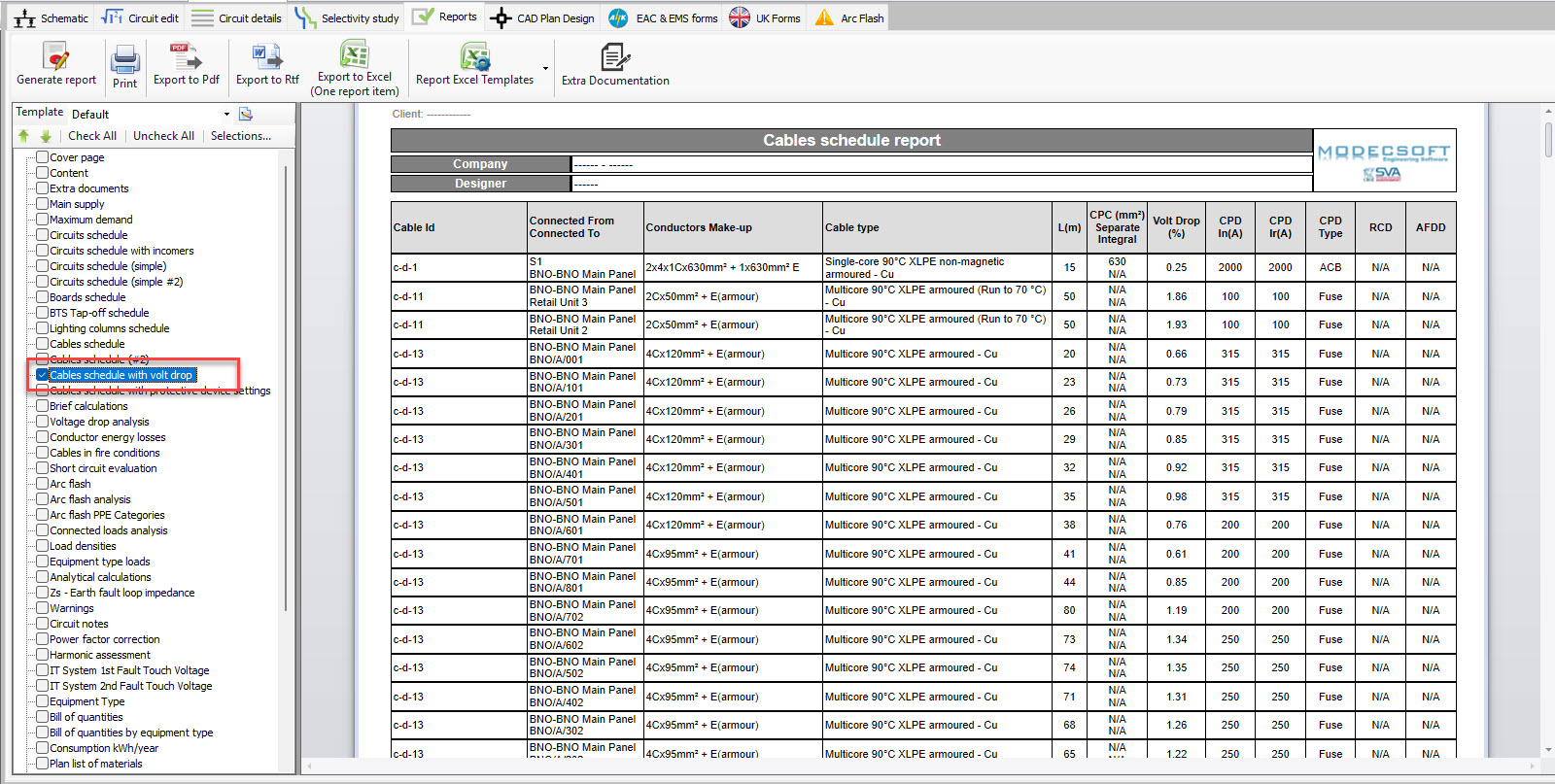This screenshot has height=784, width=1555.
Task: Click the Print icon
Action: tap(124, 59)
